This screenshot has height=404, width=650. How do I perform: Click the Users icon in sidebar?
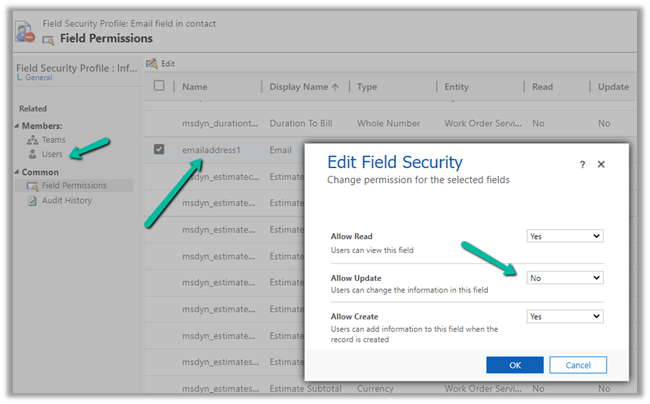(32, 154)
